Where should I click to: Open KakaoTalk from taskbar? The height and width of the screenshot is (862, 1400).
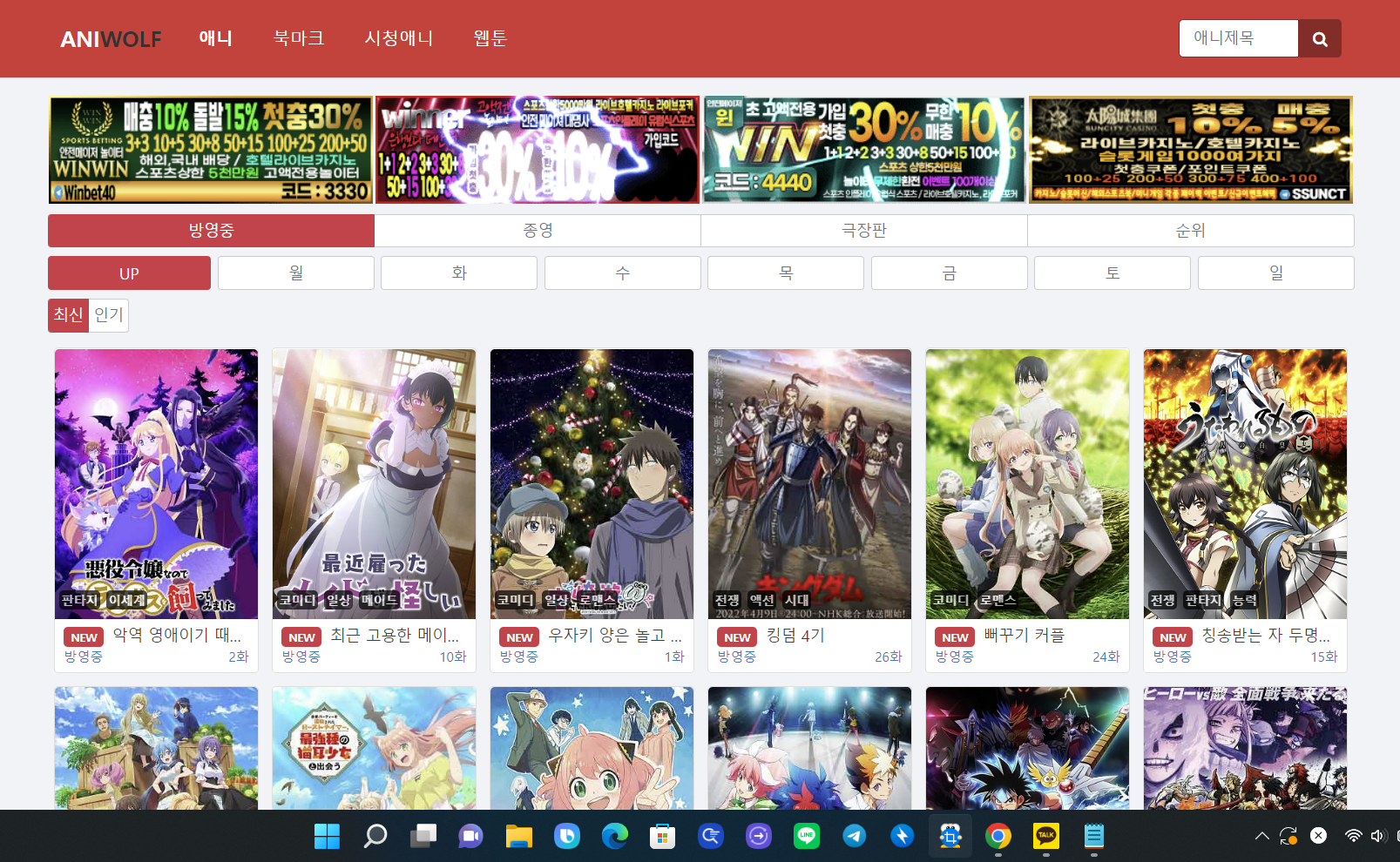1046,837
